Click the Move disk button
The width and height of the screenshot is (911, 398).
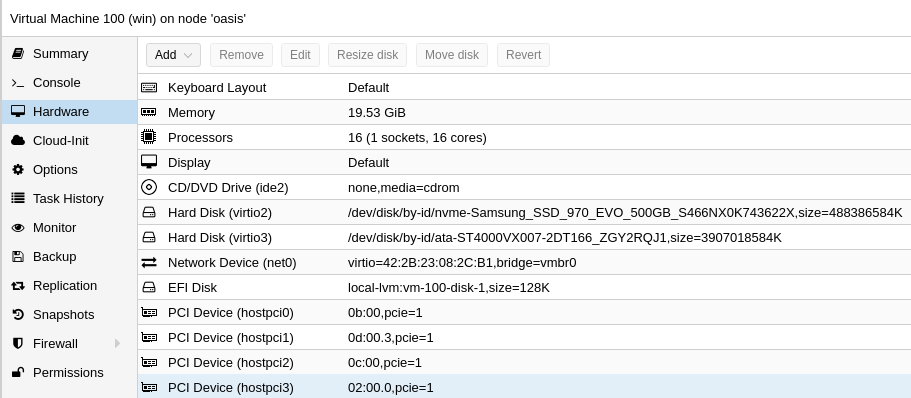pyautogui.click(x=451, y=55)
